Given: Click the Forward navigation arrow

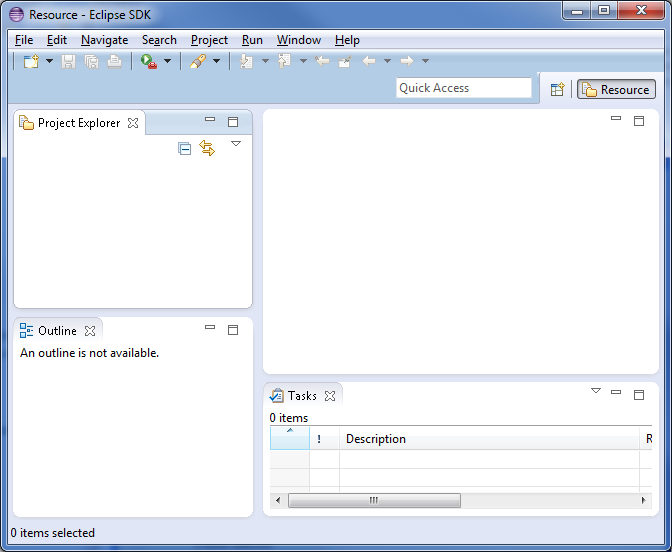Looking at the screenshot, I should point(407,61).
